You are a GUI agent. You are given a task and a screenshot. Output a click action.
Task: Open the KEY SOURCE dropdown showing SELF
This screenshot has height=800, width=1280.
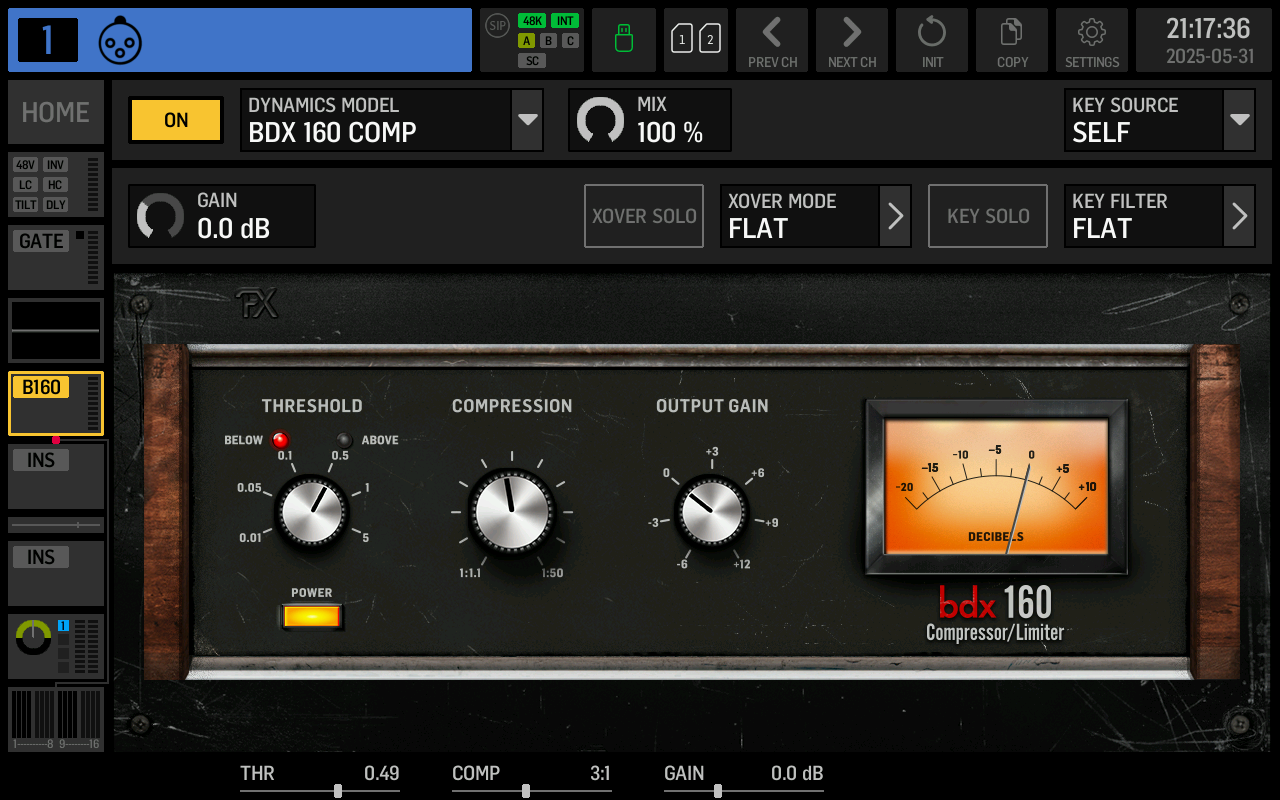coord(1159,120)
